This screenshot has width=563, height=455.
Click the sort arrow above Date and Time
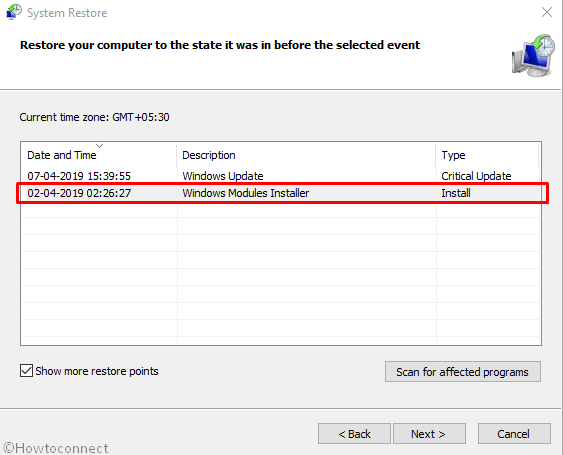pyautogui.click(x=99, y=146)
